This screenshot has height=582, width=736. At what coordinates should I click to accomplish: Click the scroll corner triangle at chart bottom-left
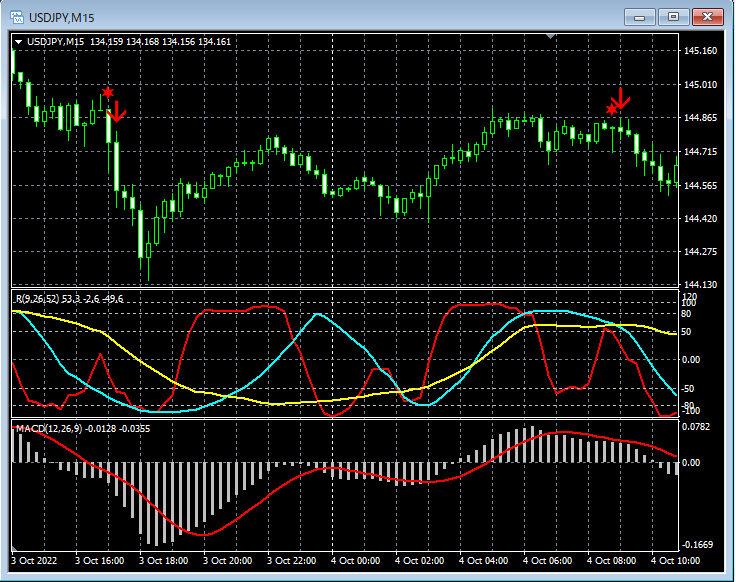coord(15,548)
